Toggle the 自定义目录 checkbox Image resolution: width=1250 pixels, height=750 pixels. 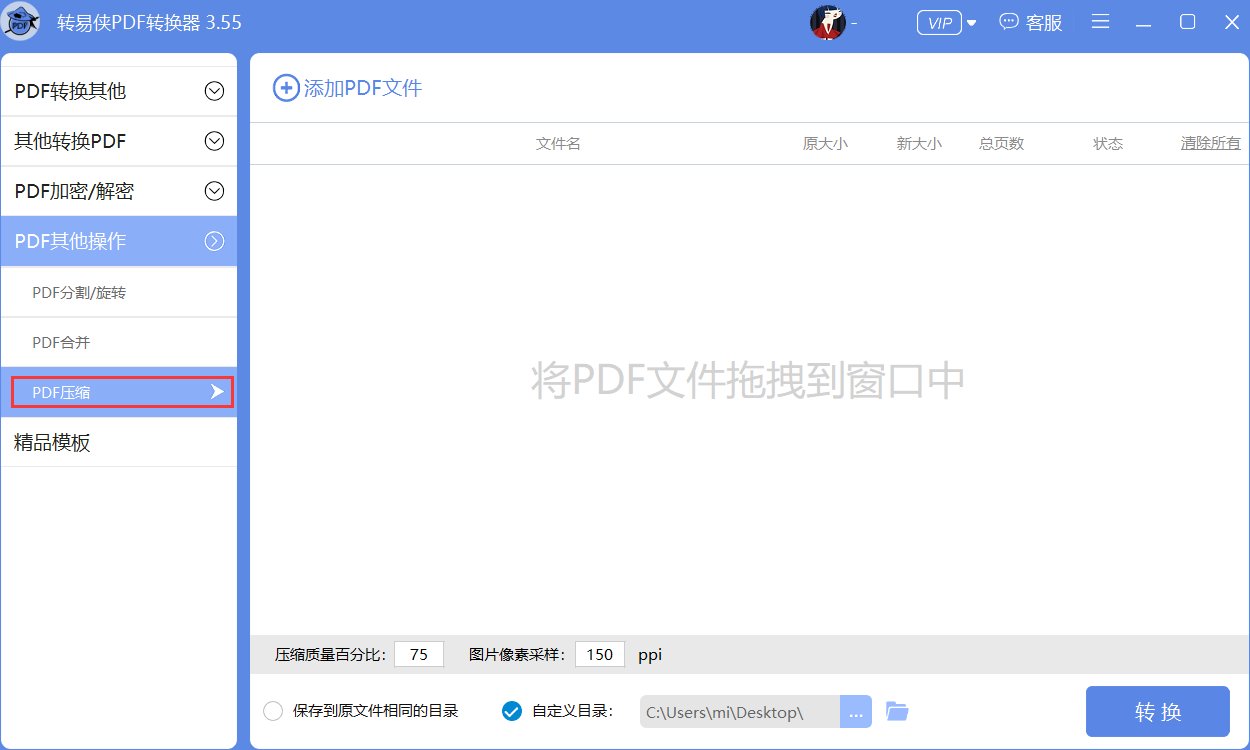tap(512, 711)
